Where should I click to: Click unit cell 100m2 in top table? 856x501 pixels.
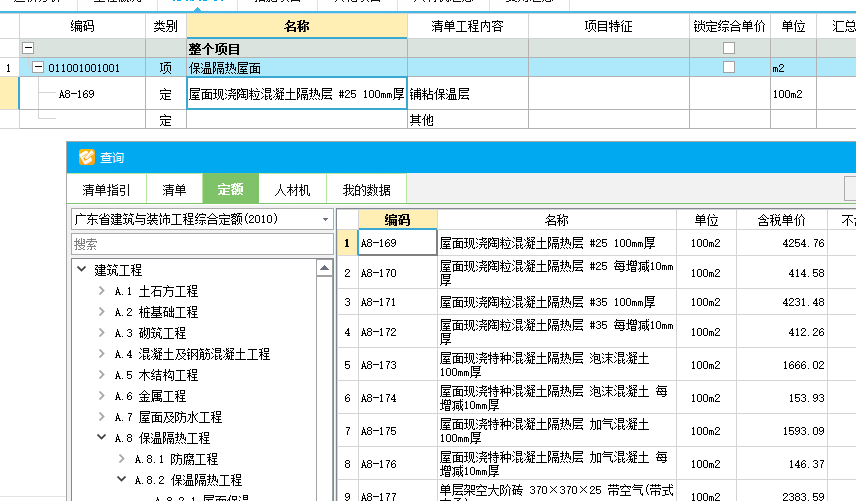793,94
